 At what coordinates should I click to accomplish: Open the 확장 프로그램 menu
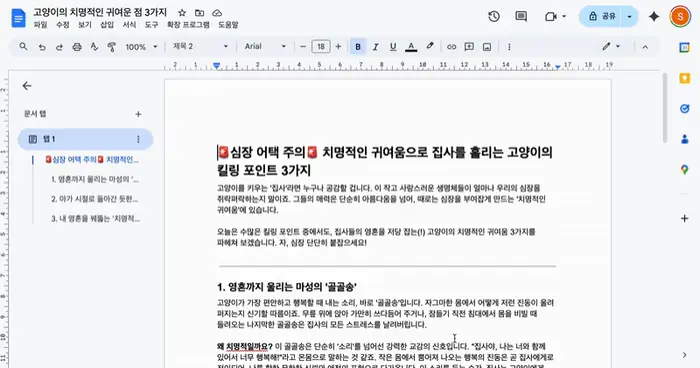188,25
